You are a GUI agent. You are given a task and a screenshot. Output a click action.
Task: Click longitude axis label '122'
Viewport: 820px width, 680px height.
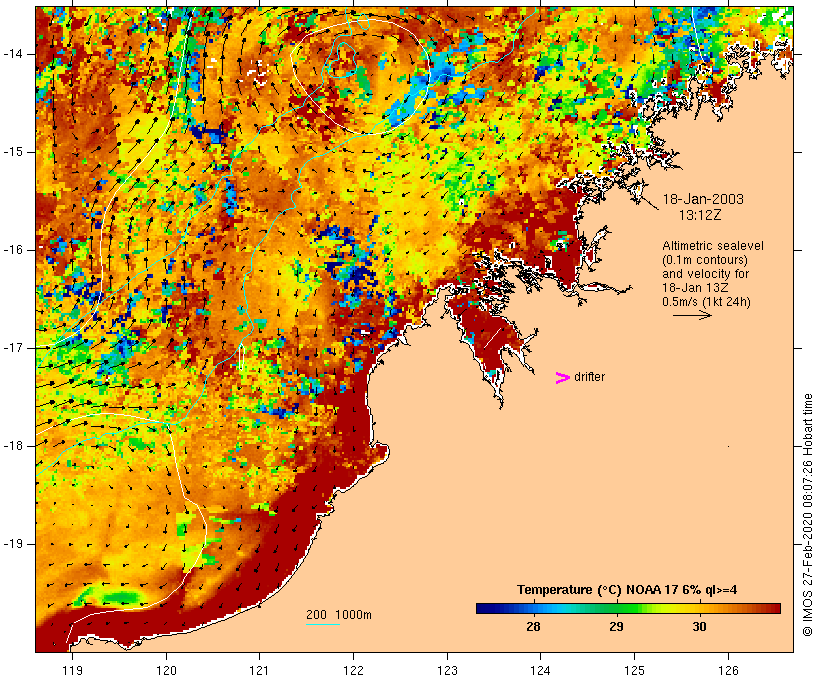[x=354, y=671]
